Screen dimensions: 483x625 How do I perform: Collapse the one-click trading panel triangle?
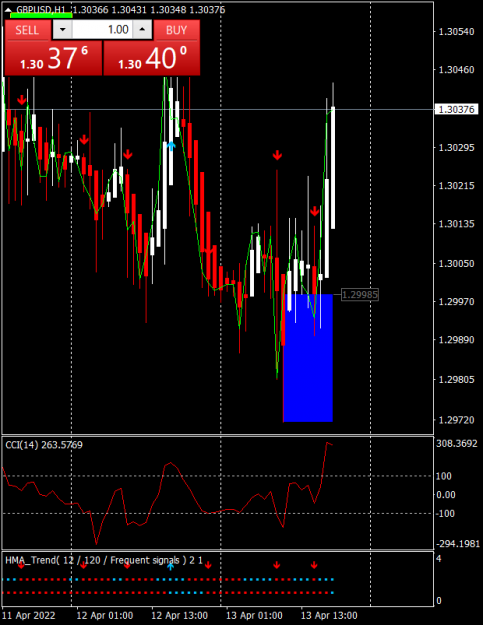click(x=8, y=10)
